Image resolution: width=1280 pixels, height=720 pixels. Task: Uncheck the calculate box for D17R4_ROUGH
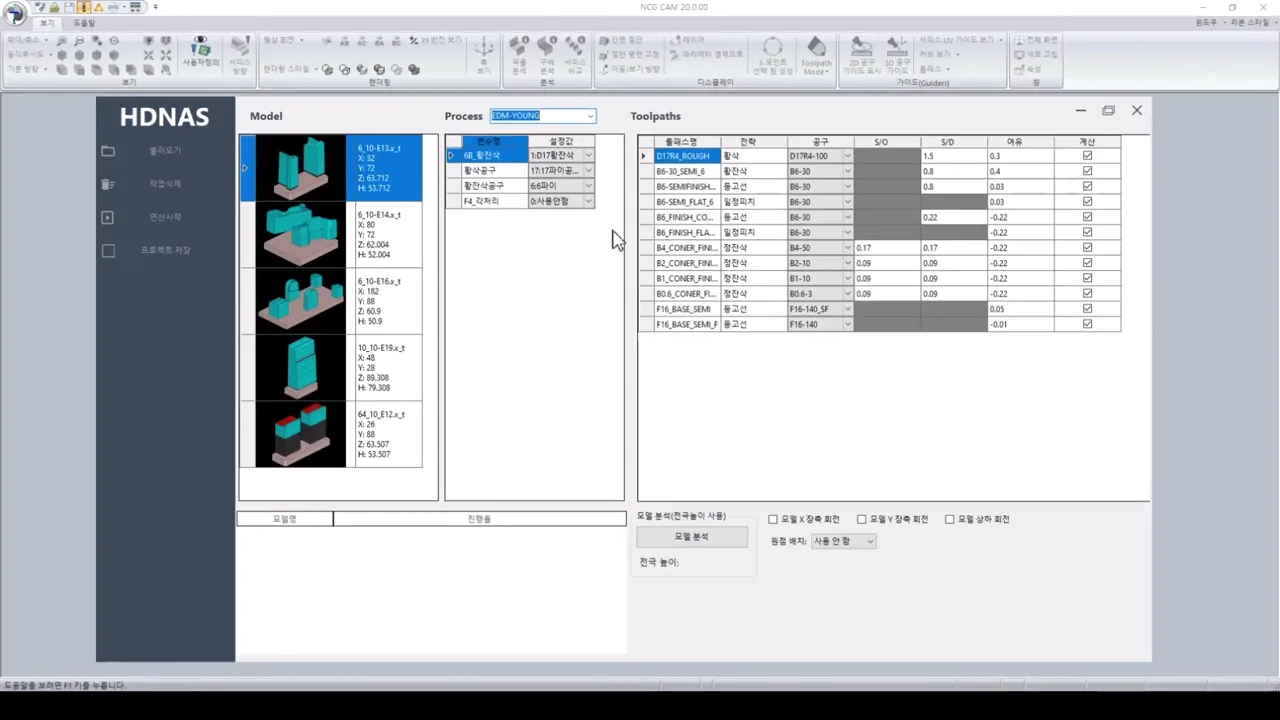click(1087, 156)
